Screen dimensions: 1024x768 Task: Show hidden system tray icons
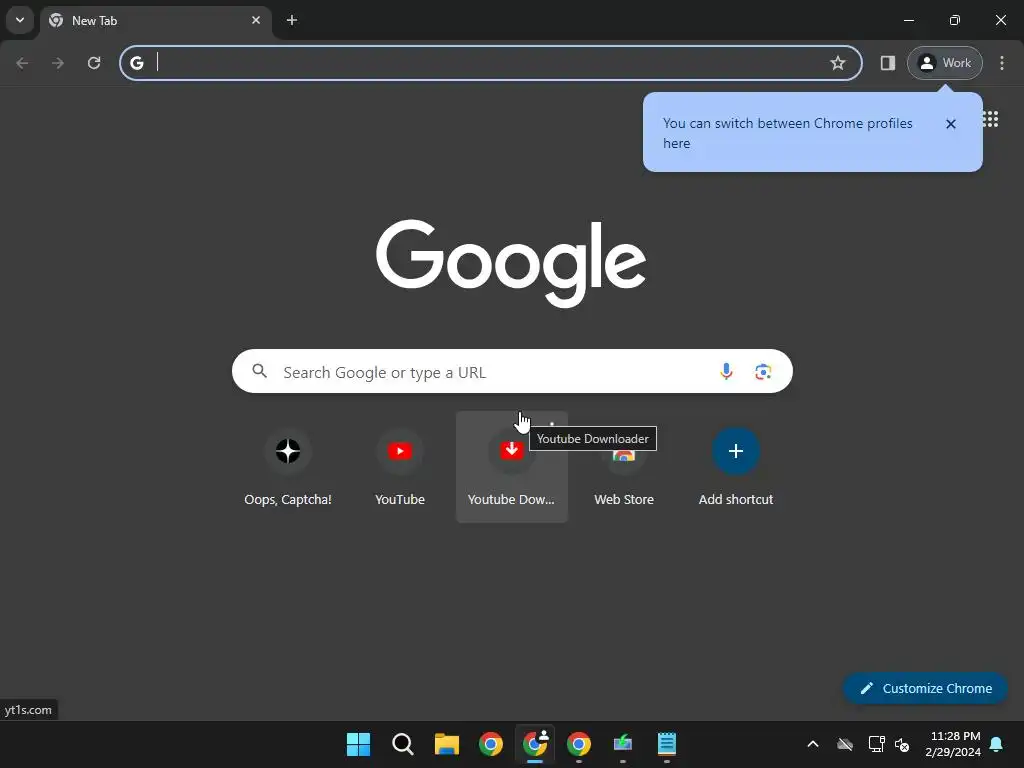click(x=813, y=744)
